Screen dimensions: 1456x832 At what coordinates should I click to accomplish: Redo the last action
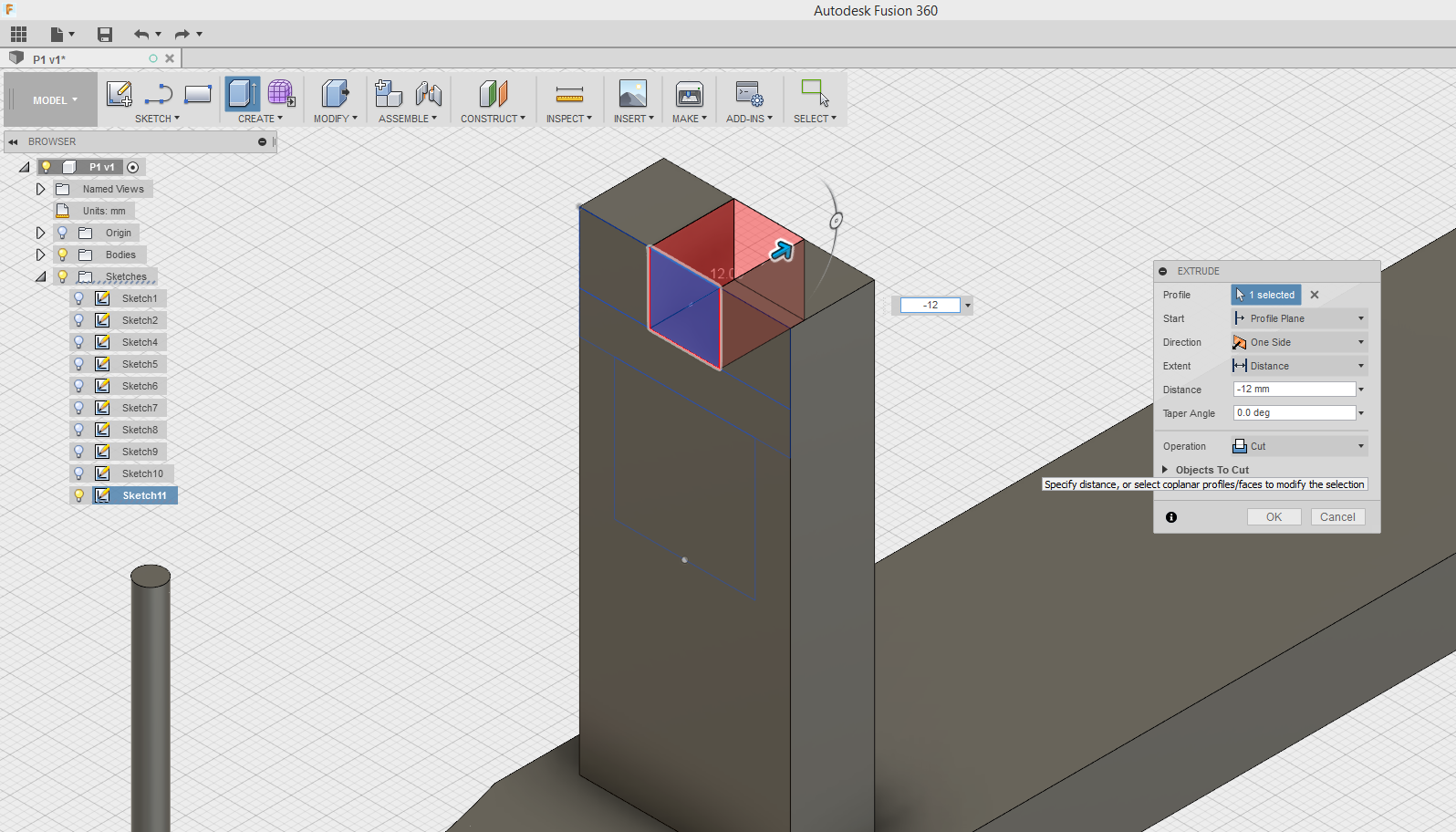tap(182, 35)
